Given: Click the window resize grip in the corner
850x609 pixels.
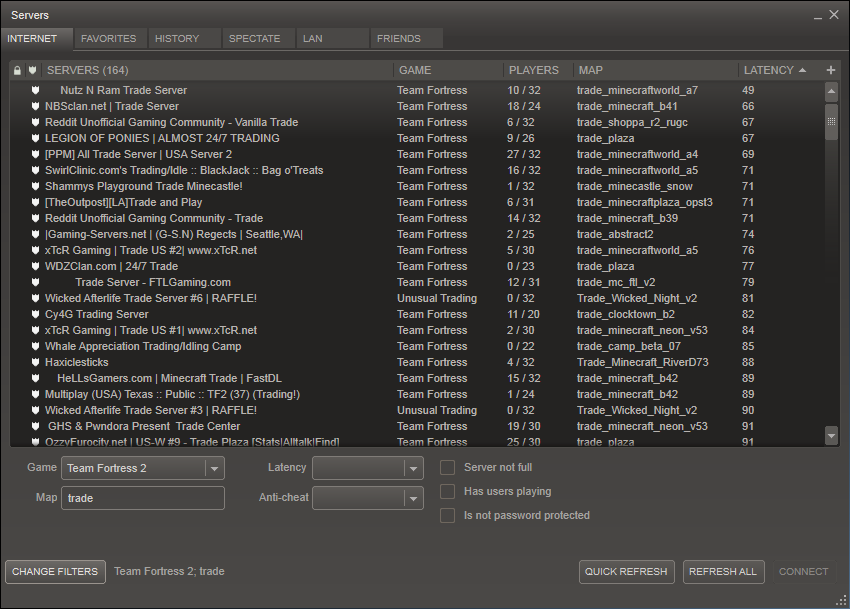Looking at the screenshot, I should click(x=841, y=600).
